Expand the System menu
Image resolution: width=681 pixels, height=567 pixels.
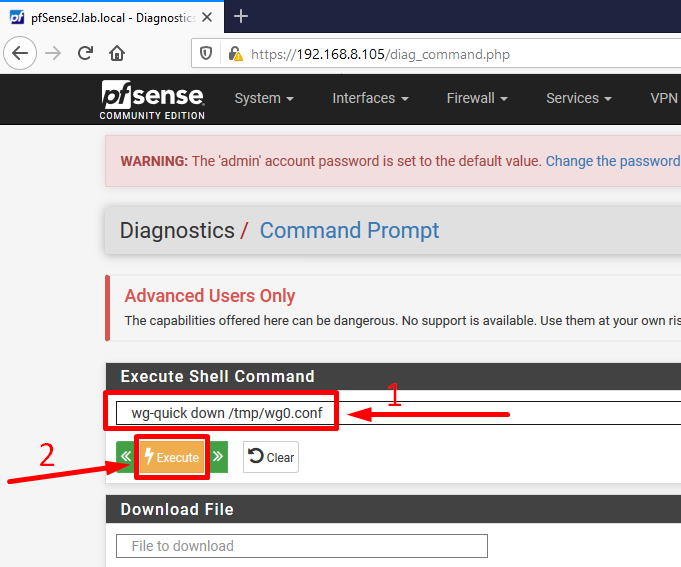coord(264,99)
